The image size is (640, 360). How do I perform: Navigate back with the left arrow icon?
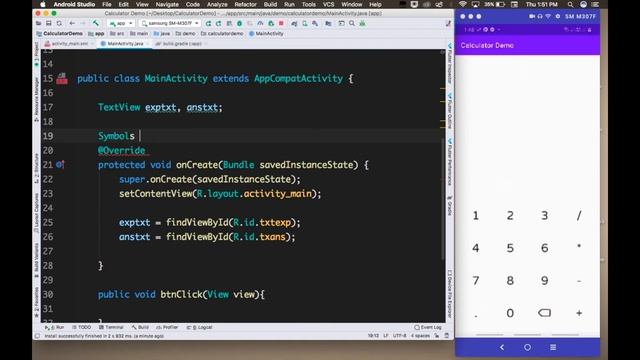click(72, 24)
